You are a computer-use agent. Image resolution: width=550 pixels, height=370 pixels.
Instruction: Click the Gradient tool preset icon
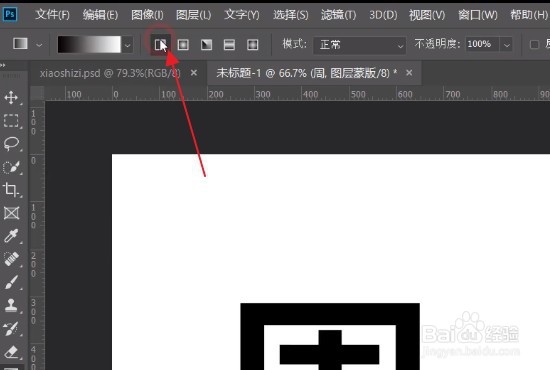click(20, 43)
